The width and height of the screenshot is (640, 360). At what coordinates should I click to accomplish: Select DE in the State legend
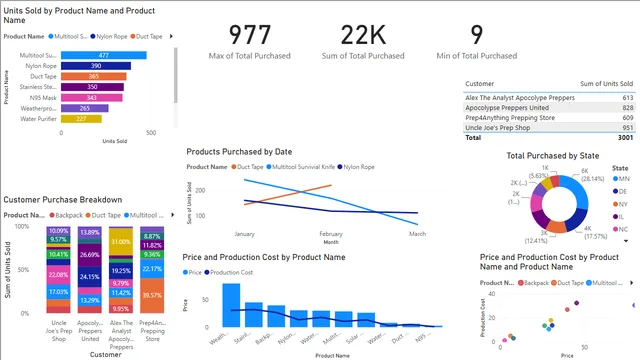click(620, 191)
